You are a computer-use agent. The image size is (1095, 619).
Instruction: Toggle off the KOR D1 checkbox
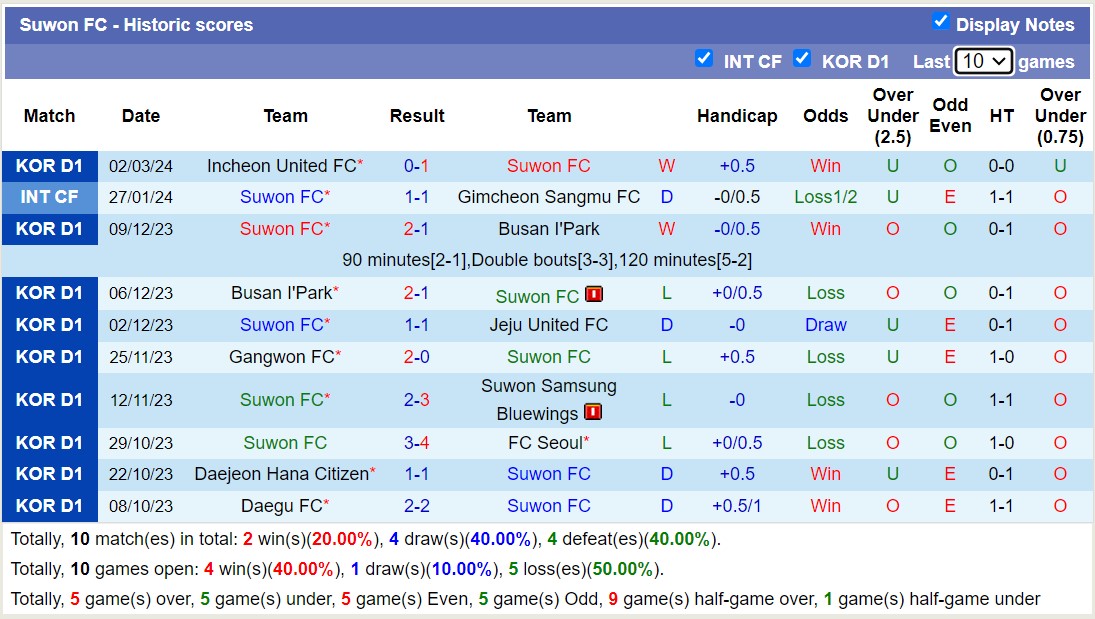coord(803,60)
